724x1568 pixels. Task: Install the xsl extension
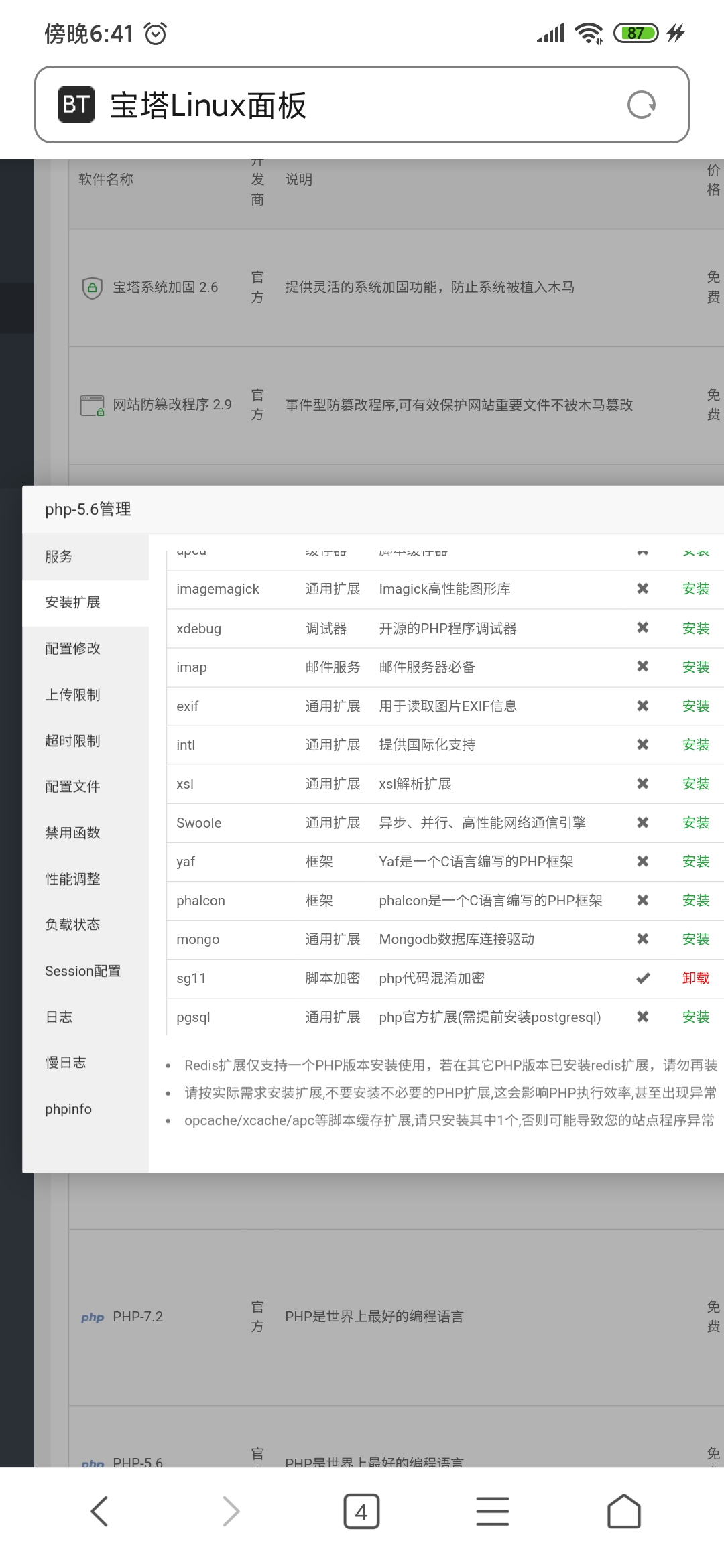pos(696,783)
